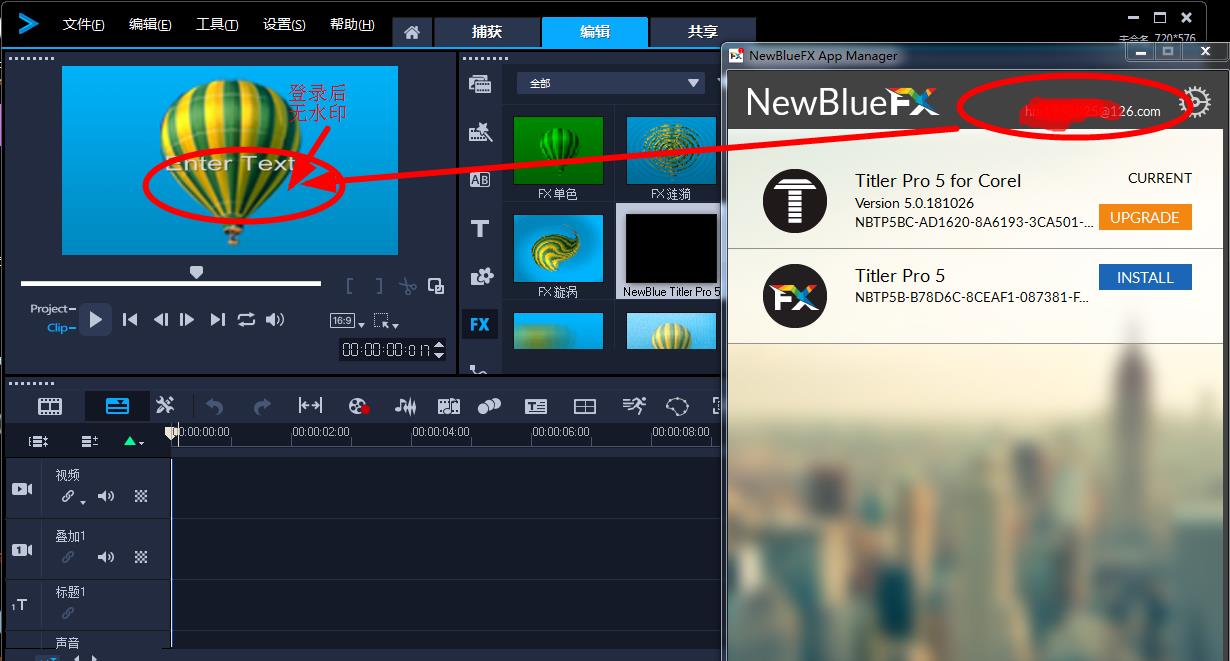The width and height of the screenshot is (1230, 661).
Task: Open the 16:9 aspect ratio dropdown
Action: 342,321
